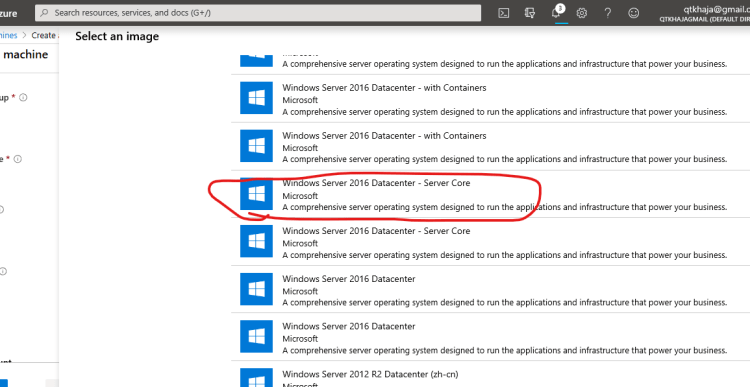Select upper plain 'Windows Server 2016 Datacenter' title
The height and width of the screenshot is (387, 750).
349,278
